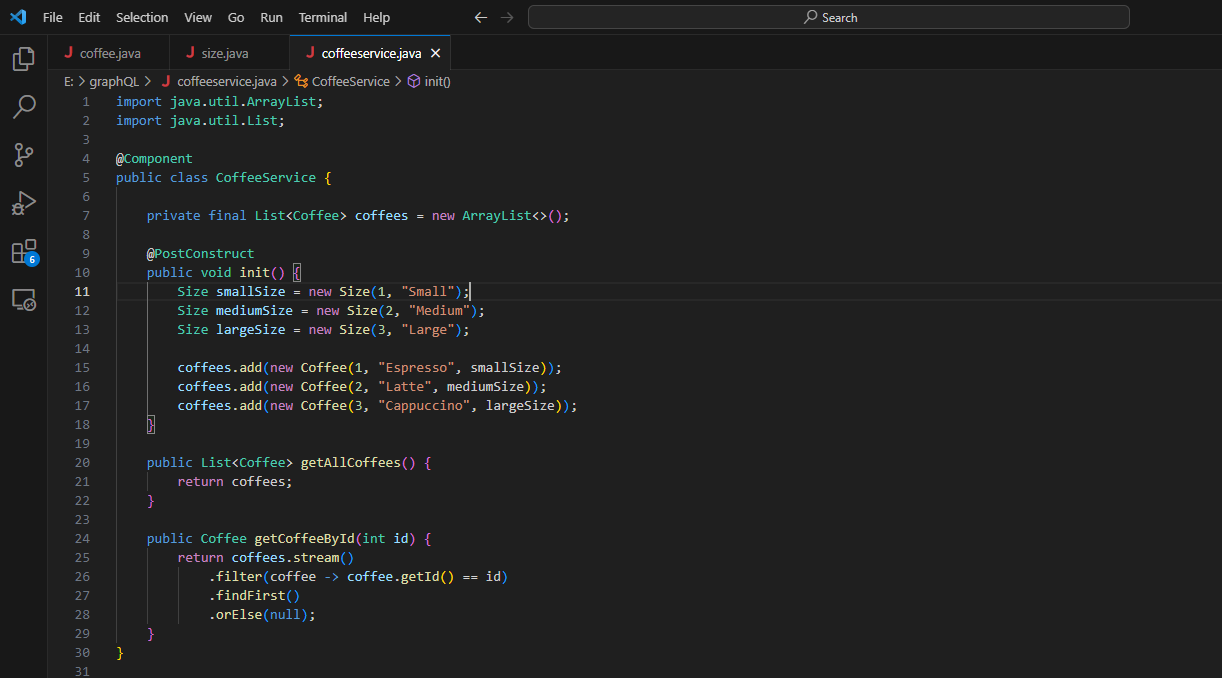
Task: Click mediumSize in the line 12 declaration
Action: pyautogui.click(x=255, y=311)
